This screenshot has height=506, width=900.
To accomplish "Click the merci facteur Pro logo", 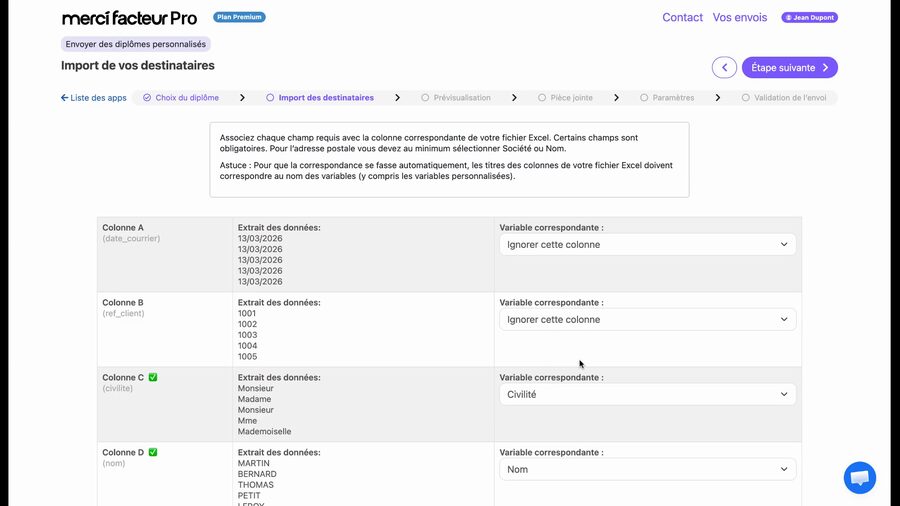I will click(129, 18).
